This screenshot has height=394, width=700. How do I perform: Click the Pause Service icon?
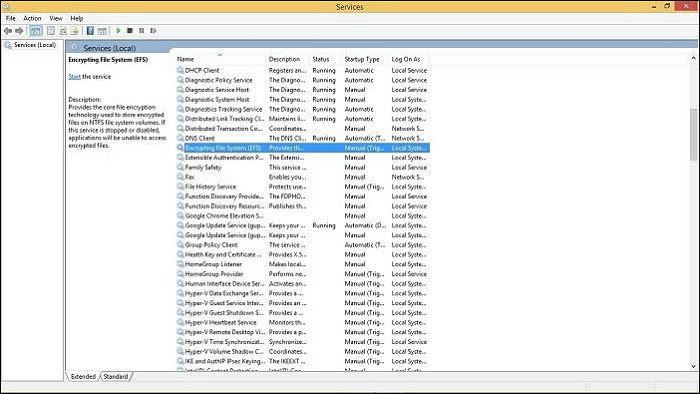pyautogui.click(x=142, y=31)
